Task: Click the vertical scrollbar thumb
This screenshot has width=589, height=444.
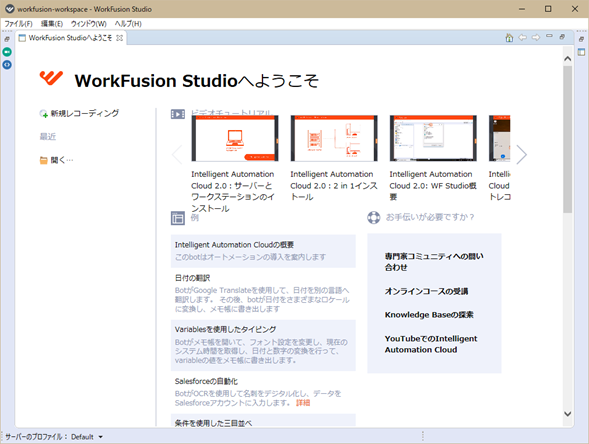Action: click(568, 139)
